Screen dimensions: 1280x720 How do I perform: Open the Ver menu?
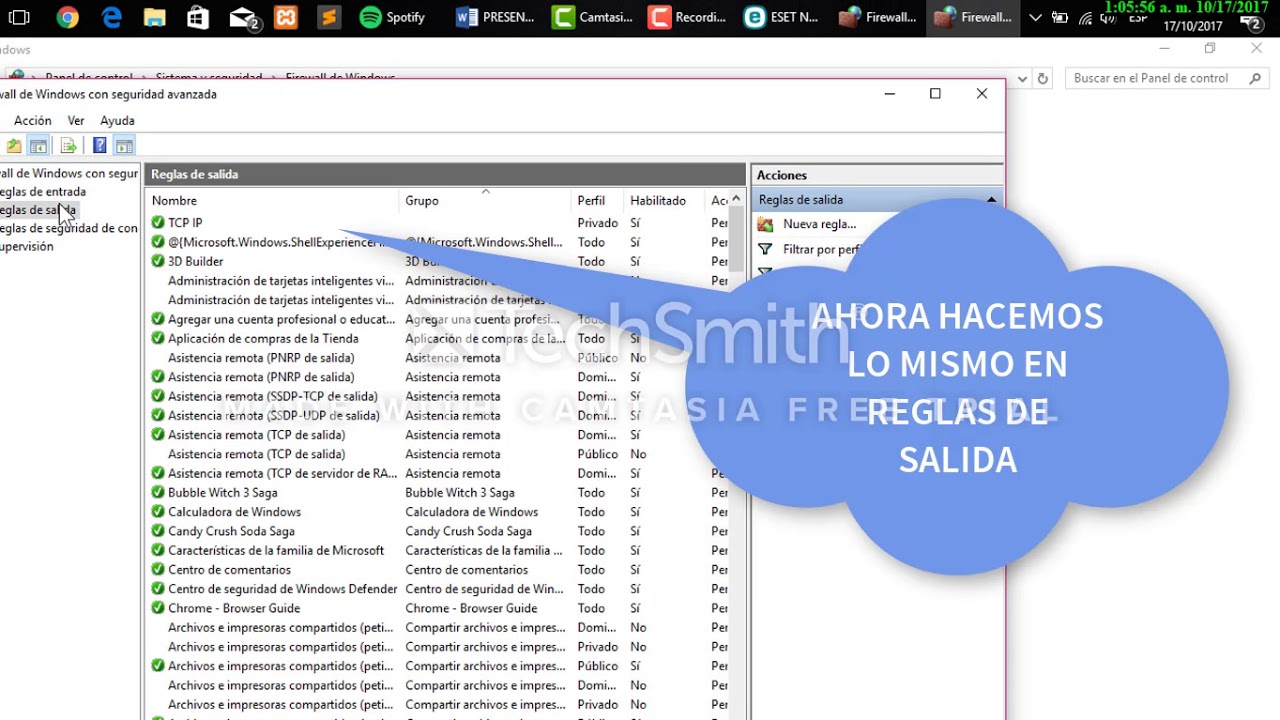[x=76, y=120]
